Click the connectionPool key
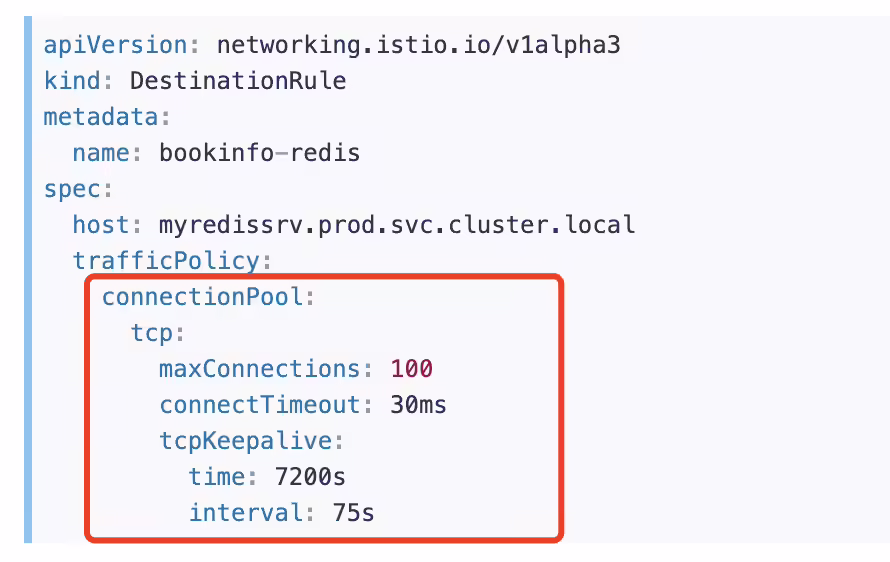Screen dimensions: 890x562 tap(203, 297)
